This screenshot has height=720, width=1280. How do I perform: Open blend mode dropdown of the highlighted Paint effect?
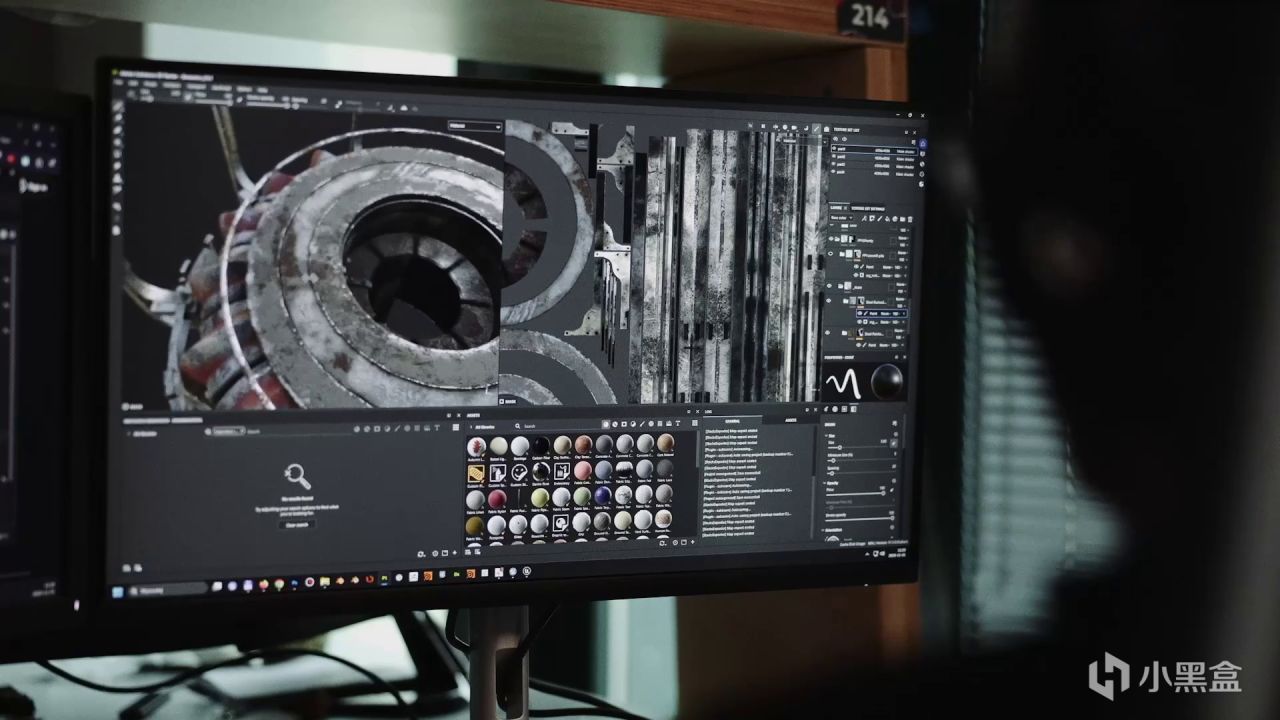pyautogui.click(x=887, y=314)
